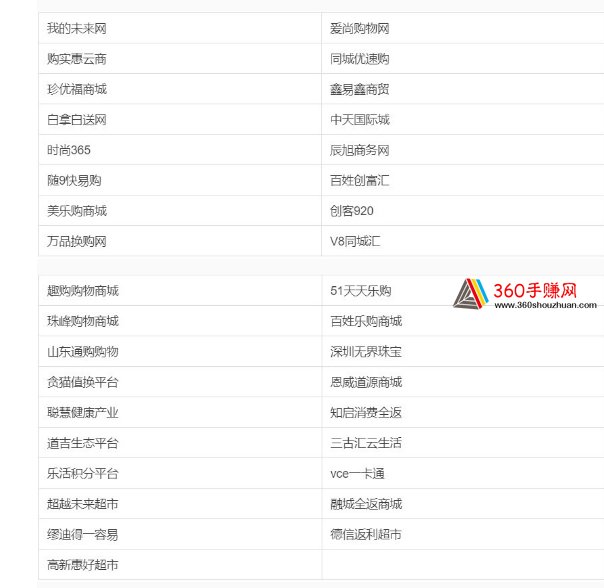The width and height of the screenshot is (604, 588).
Task: Select the text '贪猫值换平台'
Action: tap(83, 382)
